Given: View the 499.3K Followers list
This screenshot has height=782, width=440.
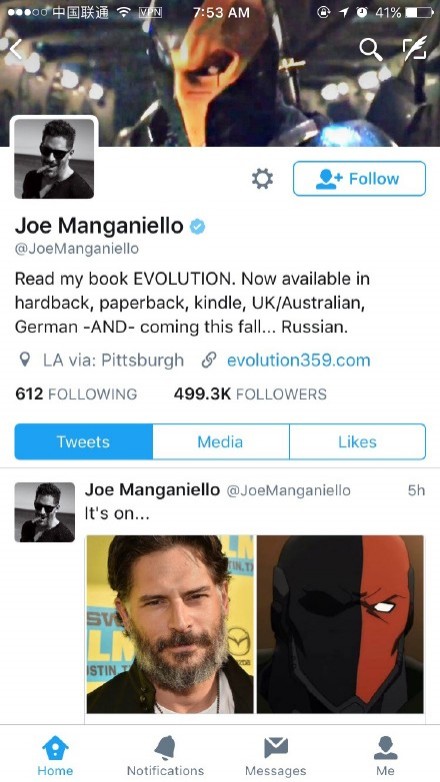Looking at the screenshot, I should (250, 393).
